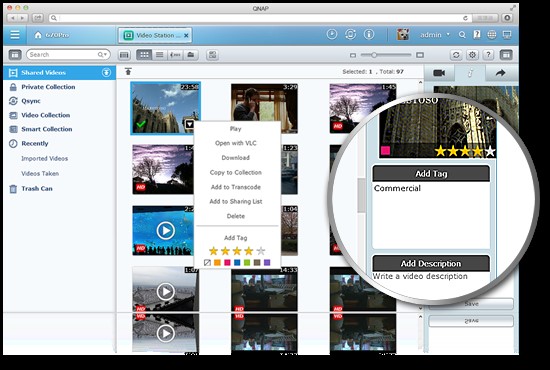
Task: Open the video camera info tab
Action: (x=439, y=73)
